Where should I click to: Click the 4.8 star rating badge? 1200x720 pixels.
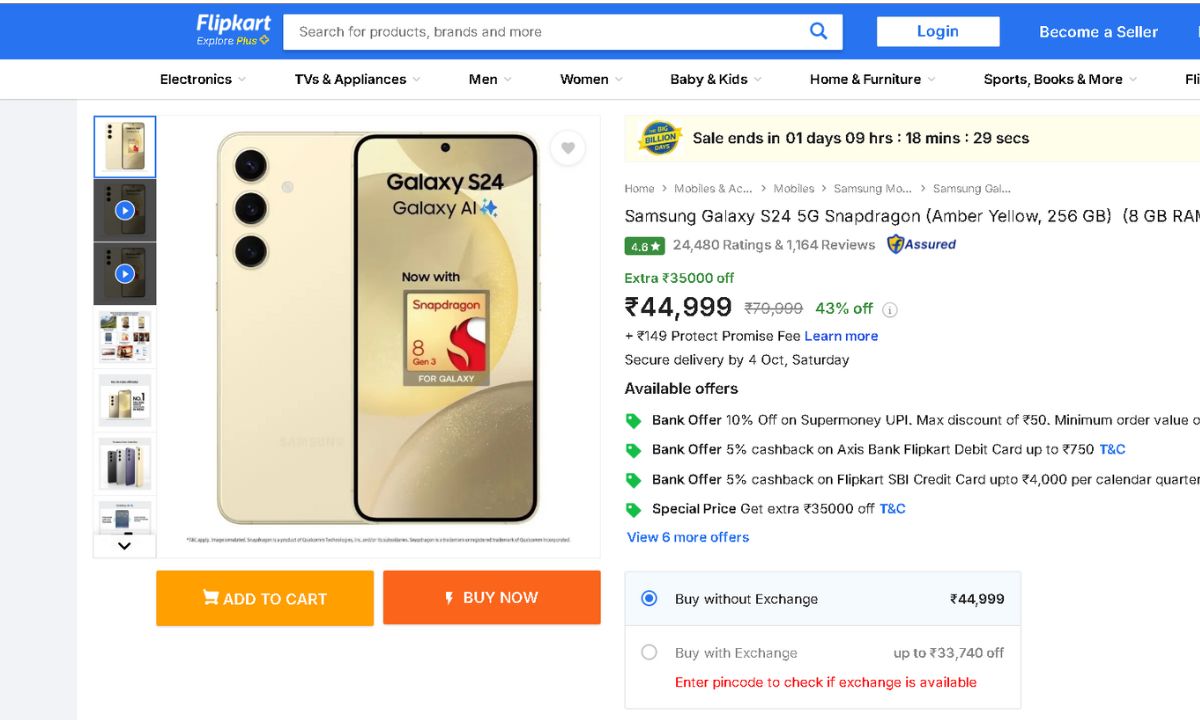coord(644,245)
